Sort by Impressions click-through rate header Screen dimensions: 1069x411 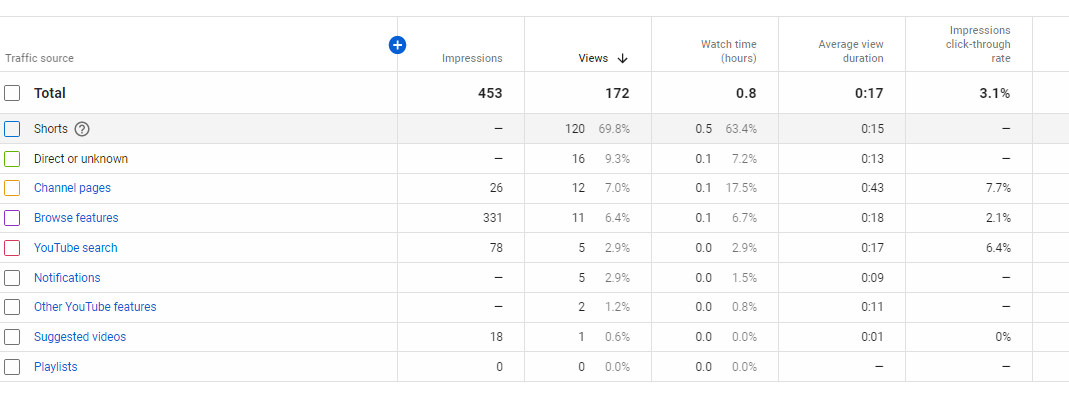pyautogui.click(x=978, y=44)
